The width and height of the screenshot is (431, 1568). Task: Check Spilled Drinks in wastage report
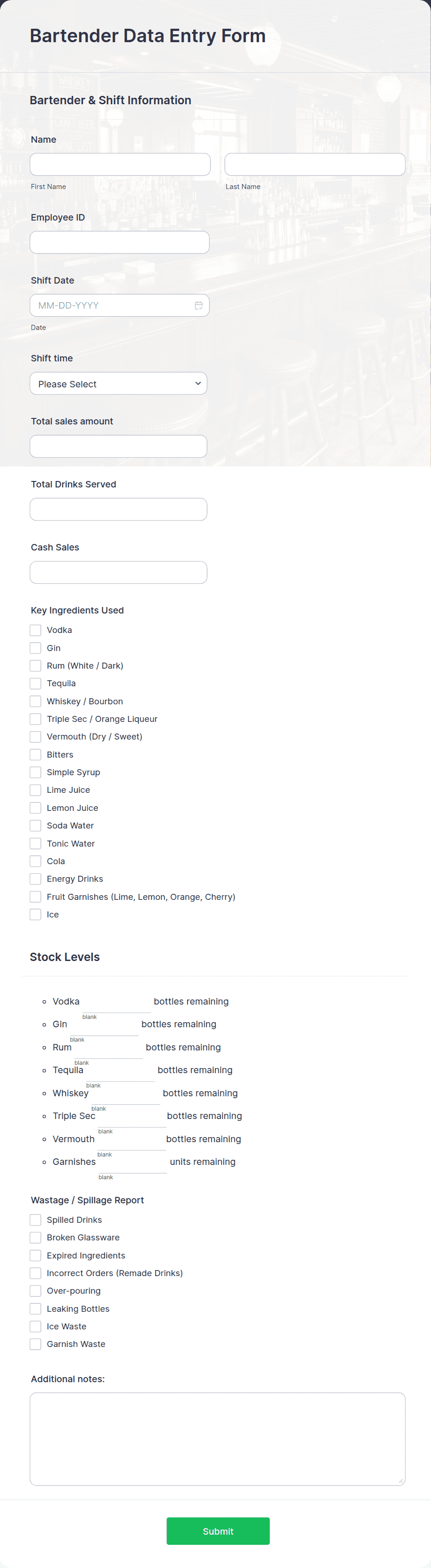point(36,1220)
